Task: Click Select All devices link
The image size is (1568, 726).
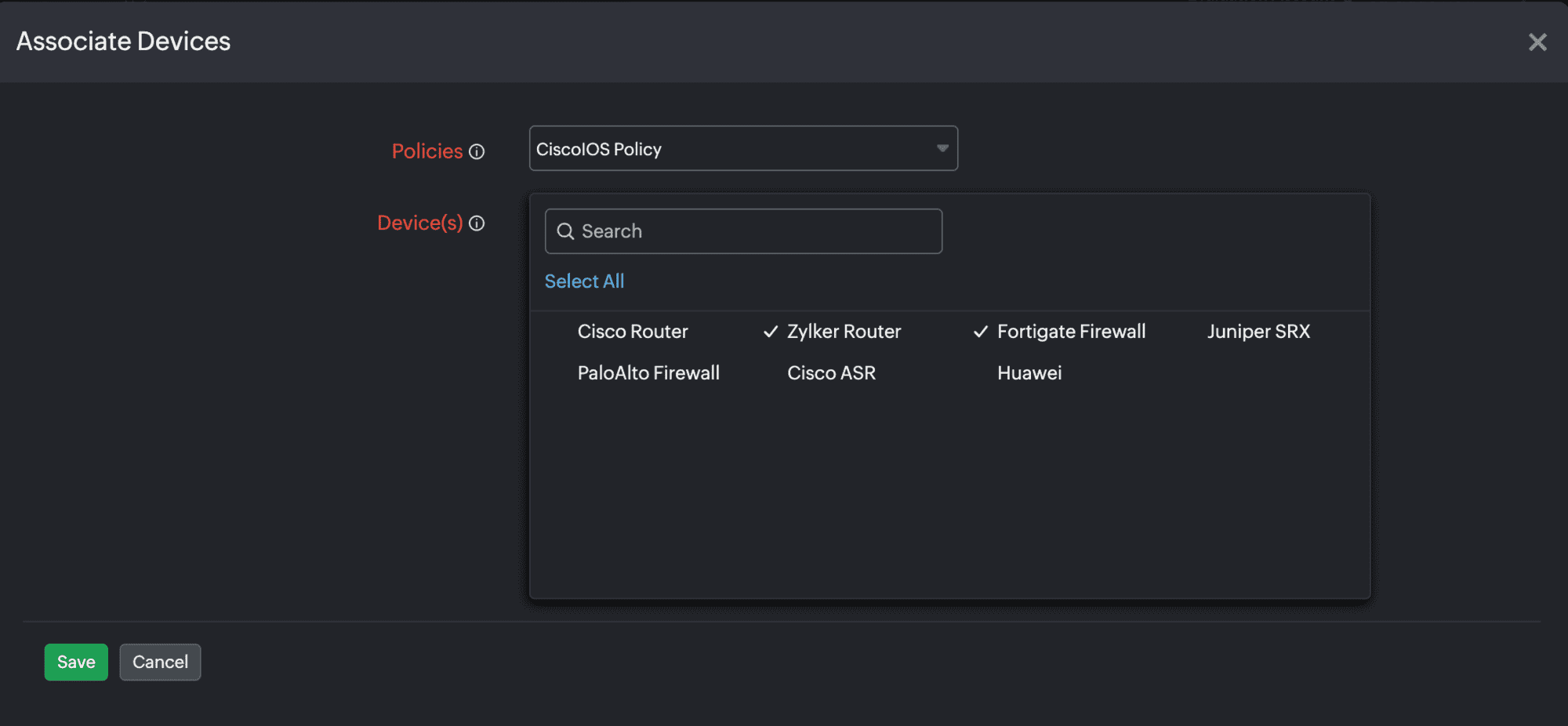Action: tap(584, 281)
